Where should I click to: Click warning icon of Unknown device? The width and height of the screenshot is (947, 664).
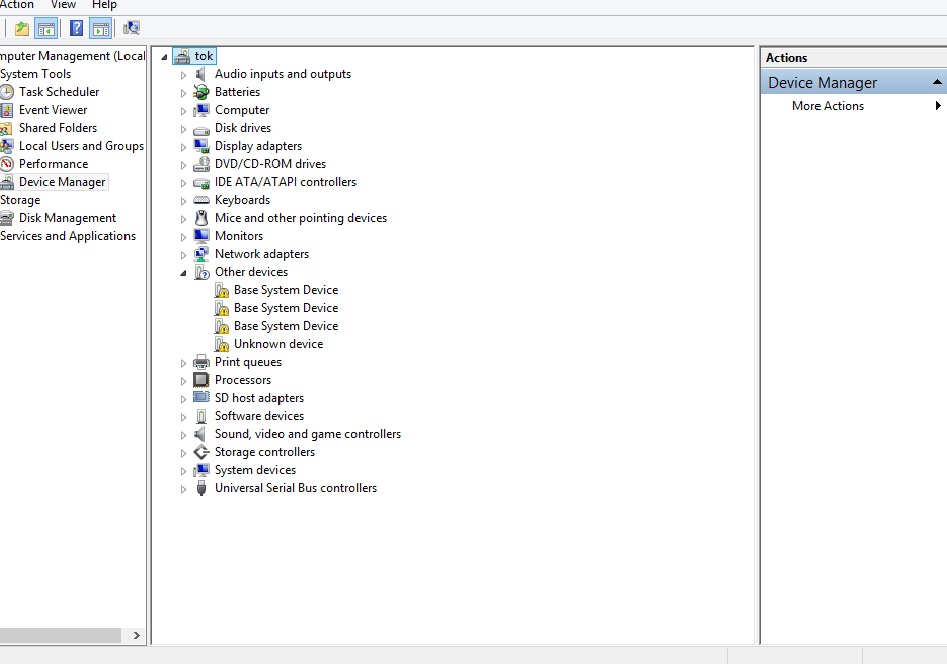point(222,344)
